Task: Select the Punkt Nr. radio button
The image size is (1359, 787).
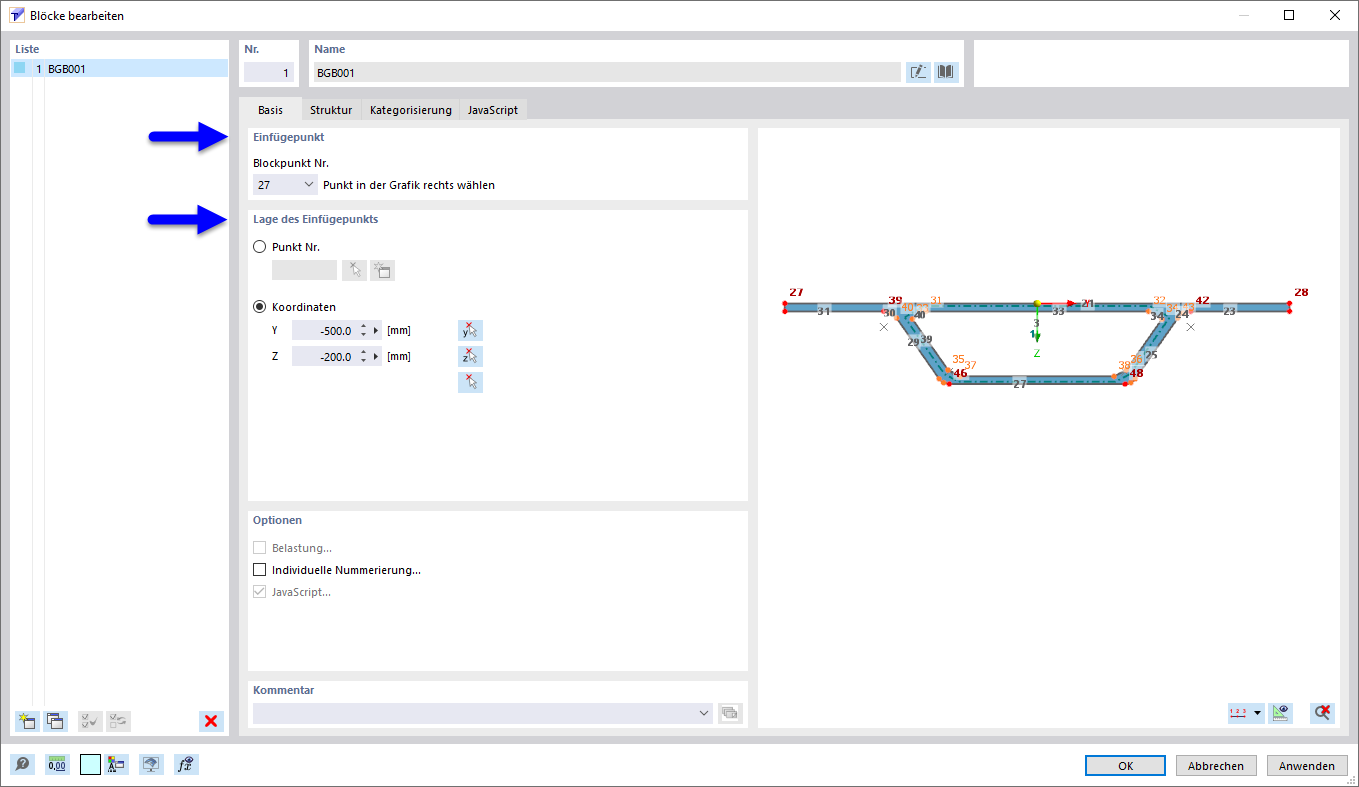Action: [260, 246]
